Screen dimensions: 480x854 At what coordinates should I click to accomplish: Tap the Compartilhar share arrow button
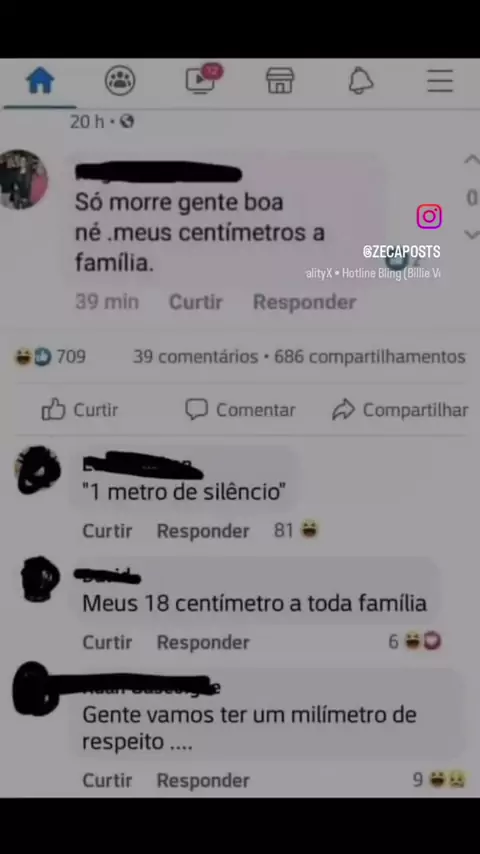tap(400, 410)
